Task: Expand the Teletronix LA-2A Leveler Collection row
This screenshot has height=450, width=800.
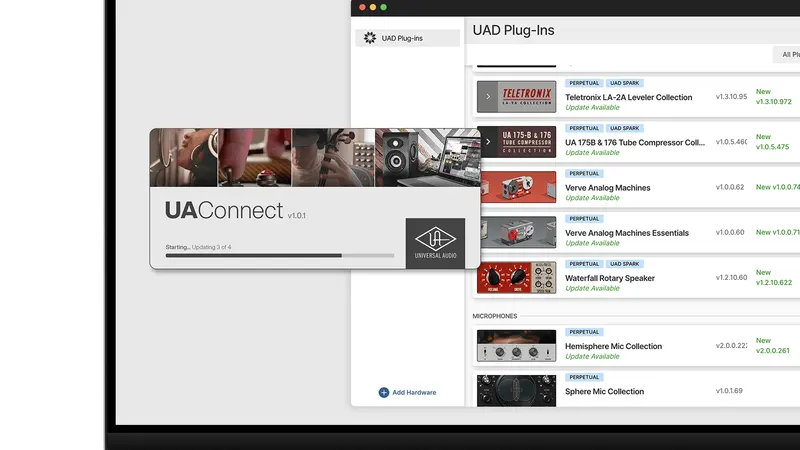Action: pyautogui.click(x=488, y=96)
